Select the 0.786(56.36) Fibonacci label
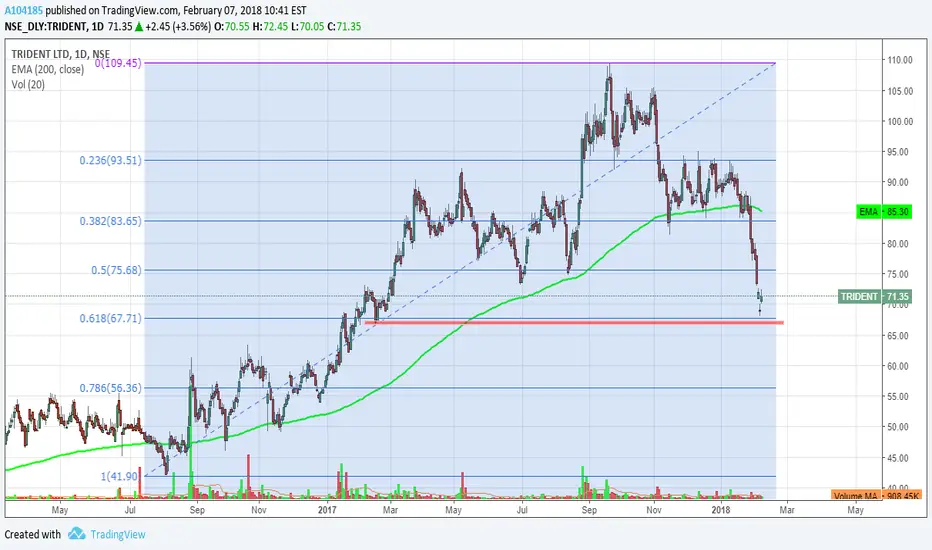Viewport: 932px width, 550px height. [111, 388]
